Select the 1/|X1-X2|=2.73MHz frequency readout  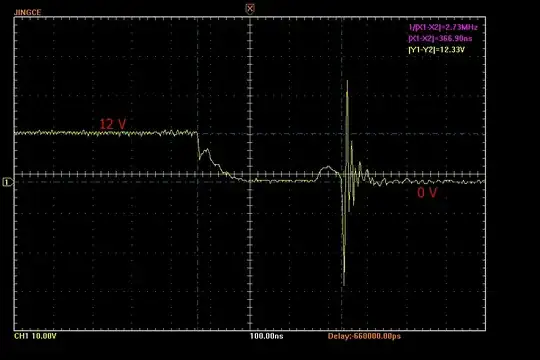[x=443, y=27]
